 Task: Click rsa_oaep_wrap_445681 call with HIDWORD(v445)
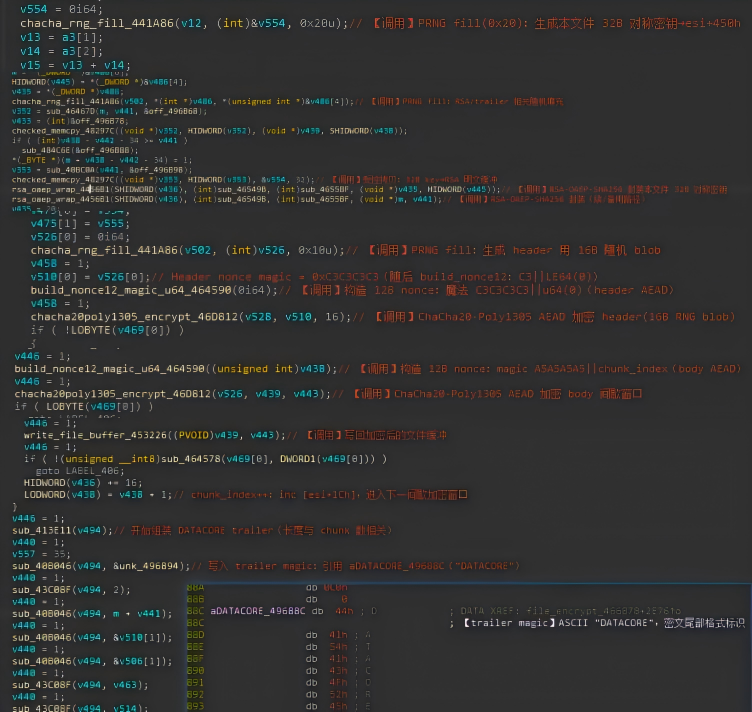coord(256,189)
